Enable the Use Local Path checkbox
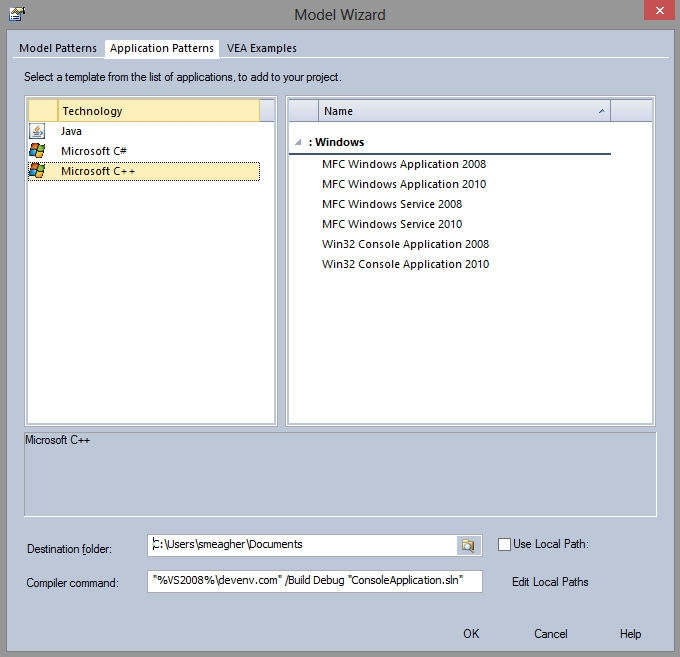This screenshot has width=680, height=657. pyautogui.click(x=504, y=544)
